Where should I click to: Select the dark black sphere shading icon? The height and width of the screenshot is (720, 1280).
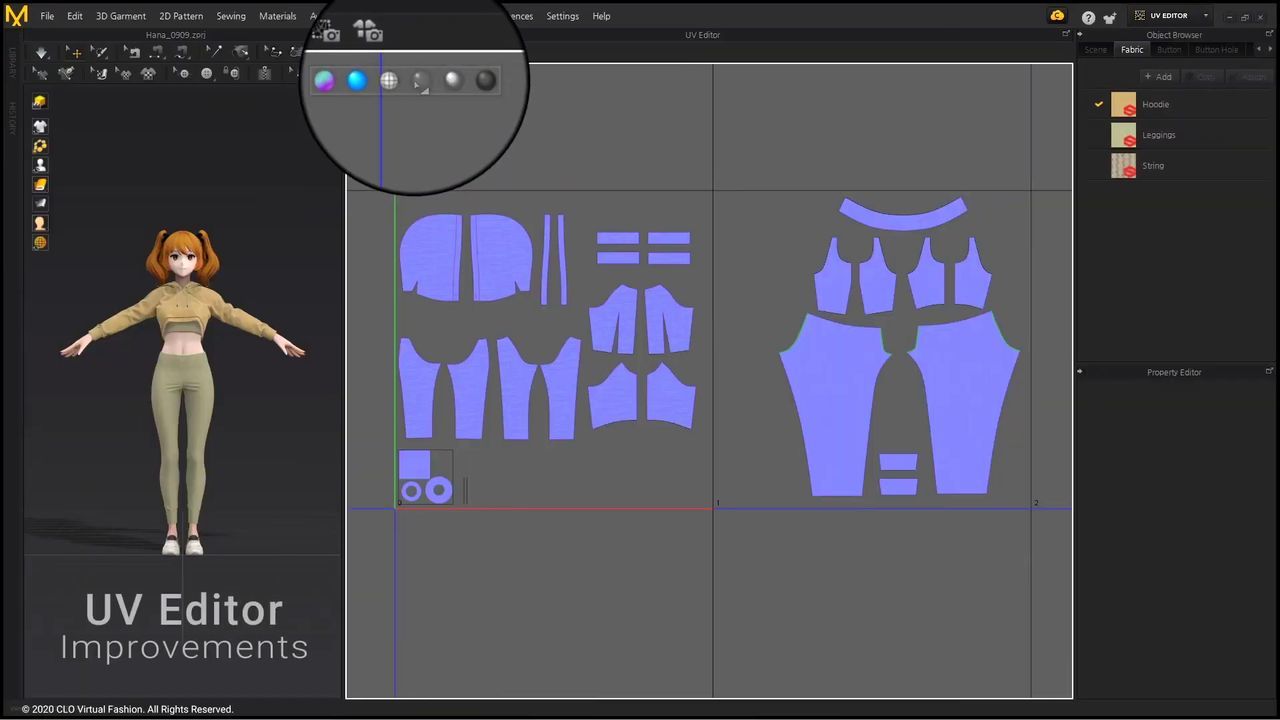tap(486, 81)
